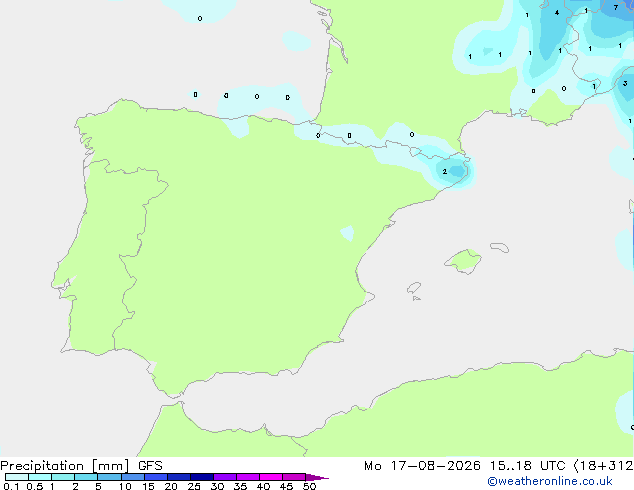Click the legend value "50"
The width and height of the screenshot is (634, 490).
tap(309, 486)
